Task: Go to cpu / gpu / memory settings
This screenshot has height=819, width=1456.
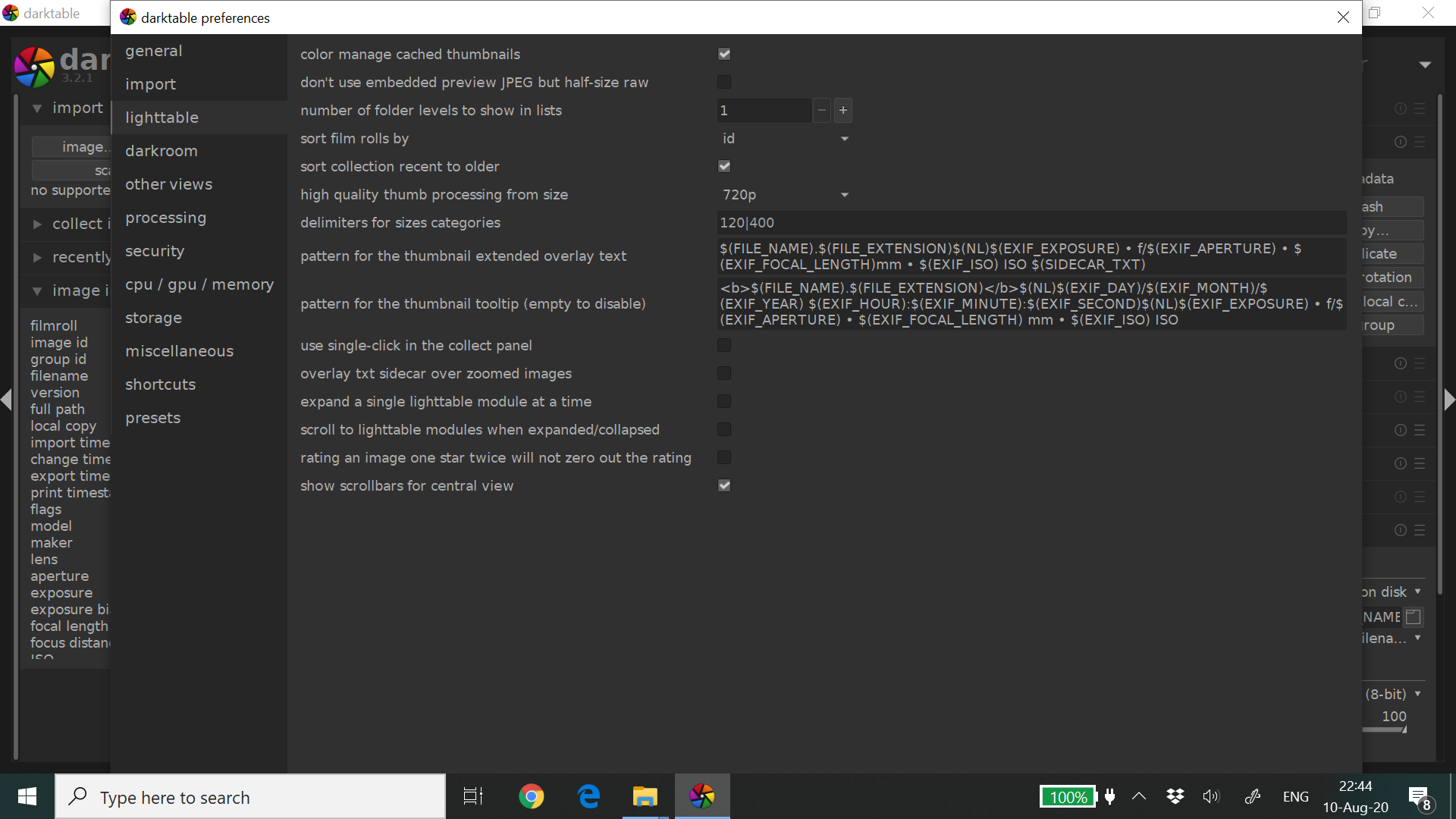Action: tap(199, 284)
